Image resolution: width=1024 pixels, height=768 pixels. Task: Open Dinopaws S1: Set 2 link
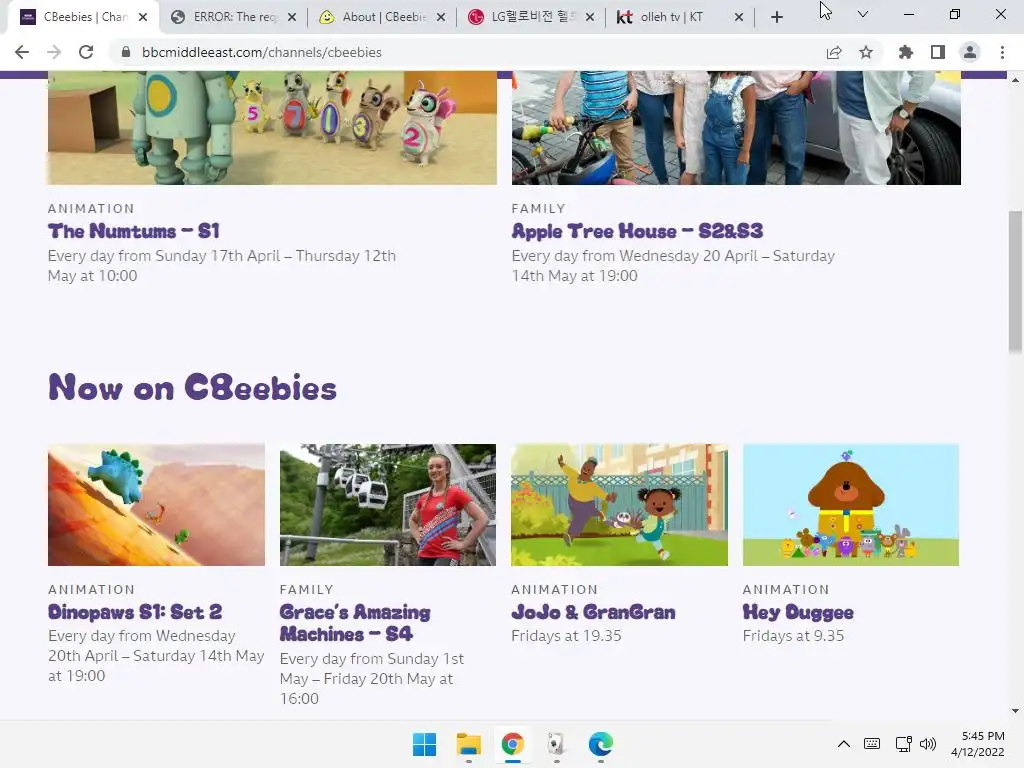135,612
